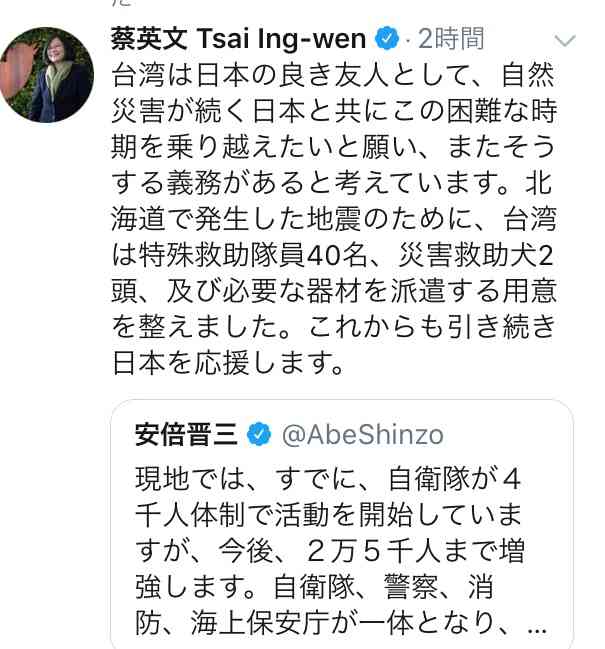The image size is (605, 649).
Task: Click the tweet line containing 北海道で発生した地震
Action: (x=334, y=219)
